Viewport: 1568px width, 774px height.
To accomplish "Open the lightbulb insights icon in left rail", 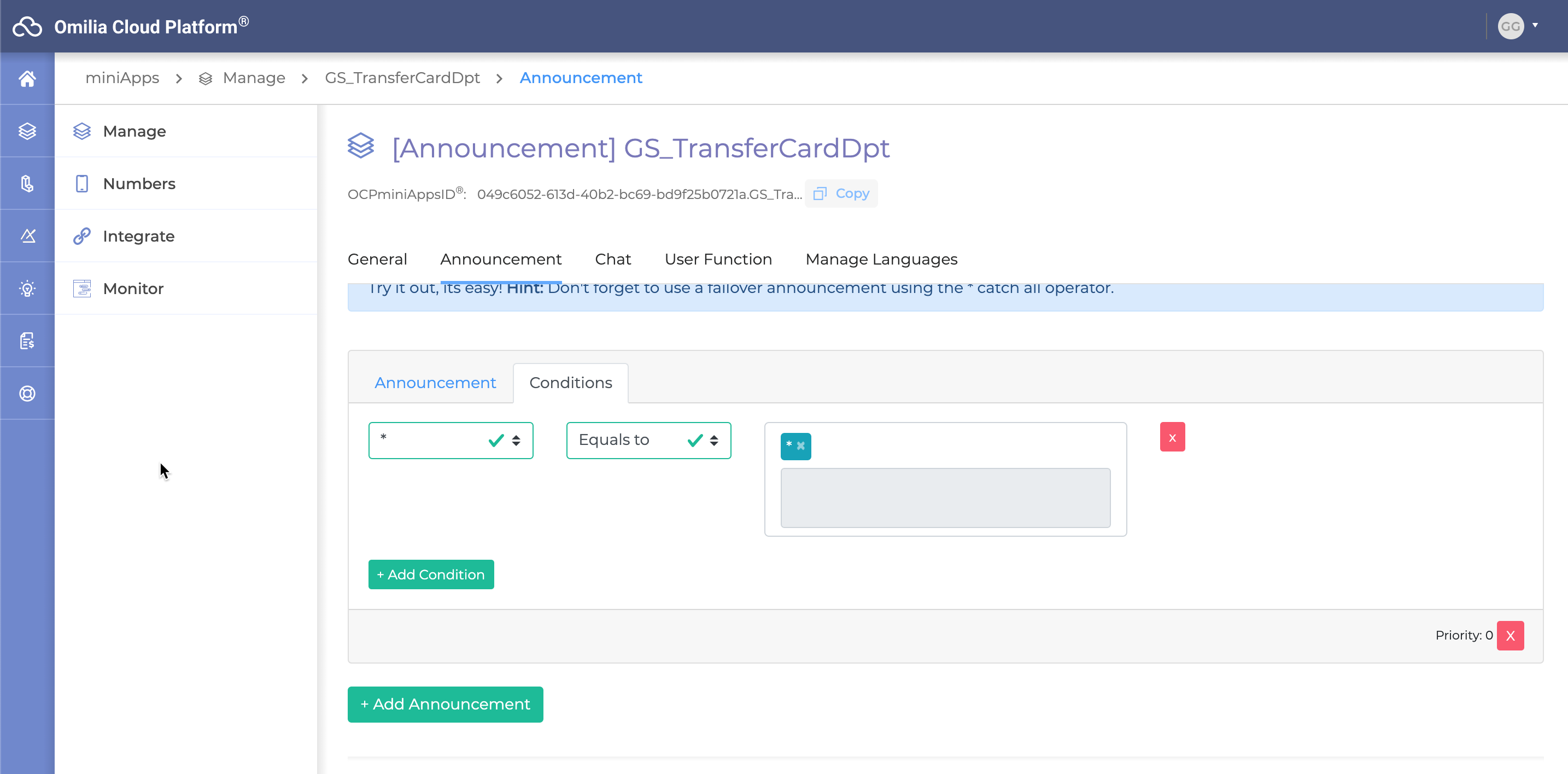I will click(x=27, y=288).
